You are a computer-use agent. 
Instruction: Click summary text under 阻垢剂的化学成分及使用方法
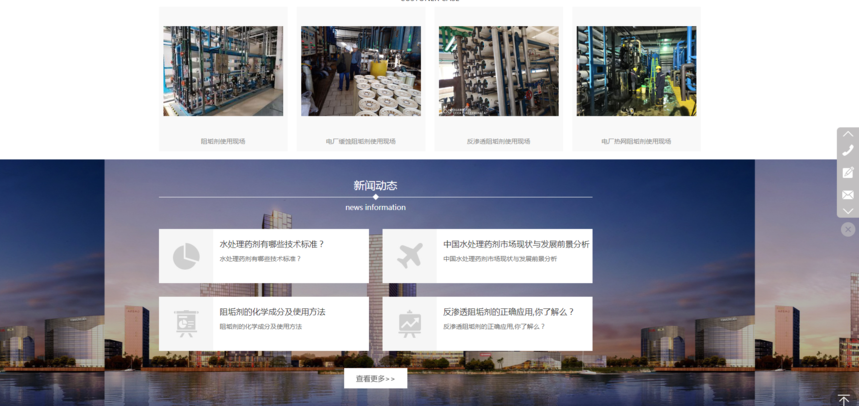click(261, 327)
